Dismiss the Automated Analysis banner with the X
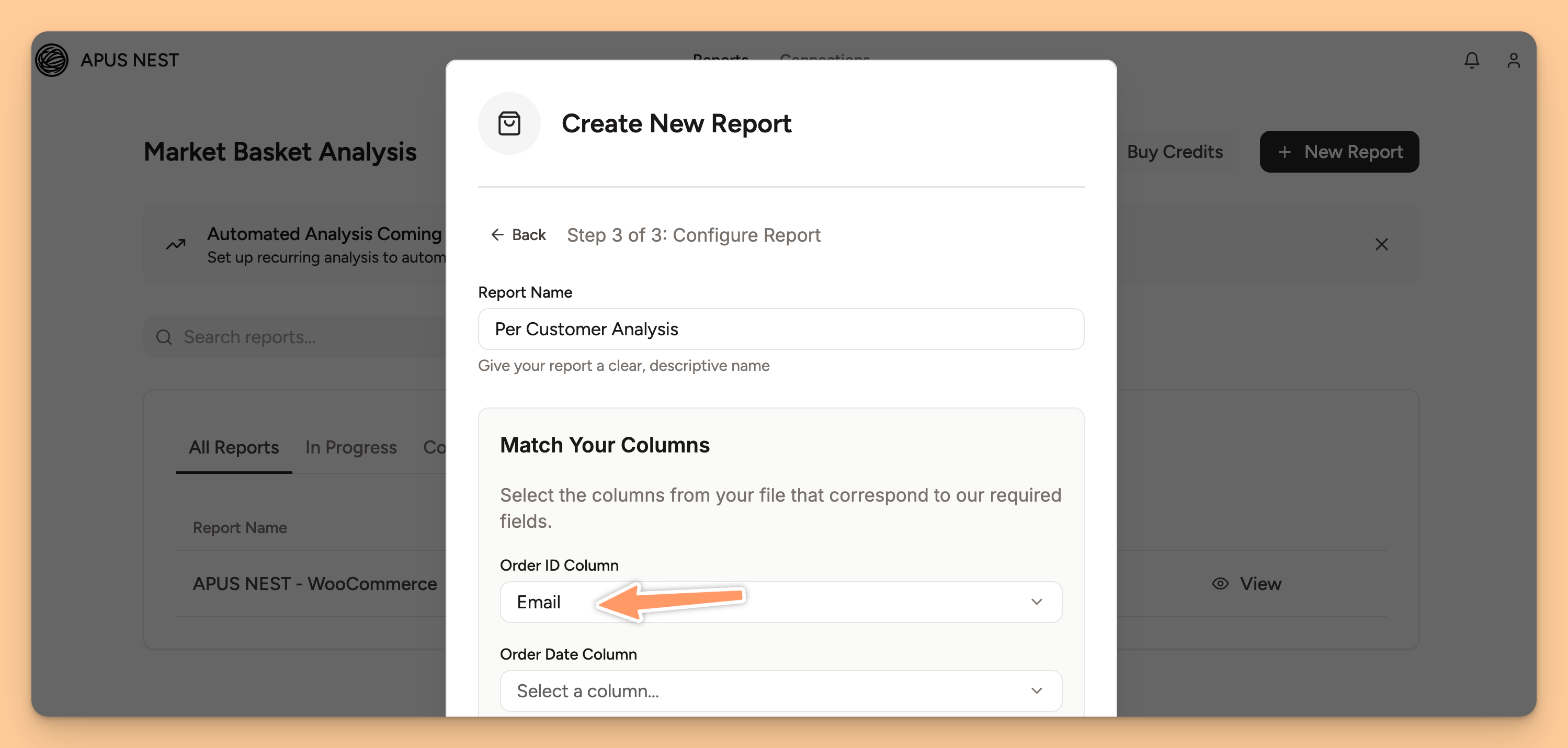1568x748 pixels. (x=1382, y=244)
